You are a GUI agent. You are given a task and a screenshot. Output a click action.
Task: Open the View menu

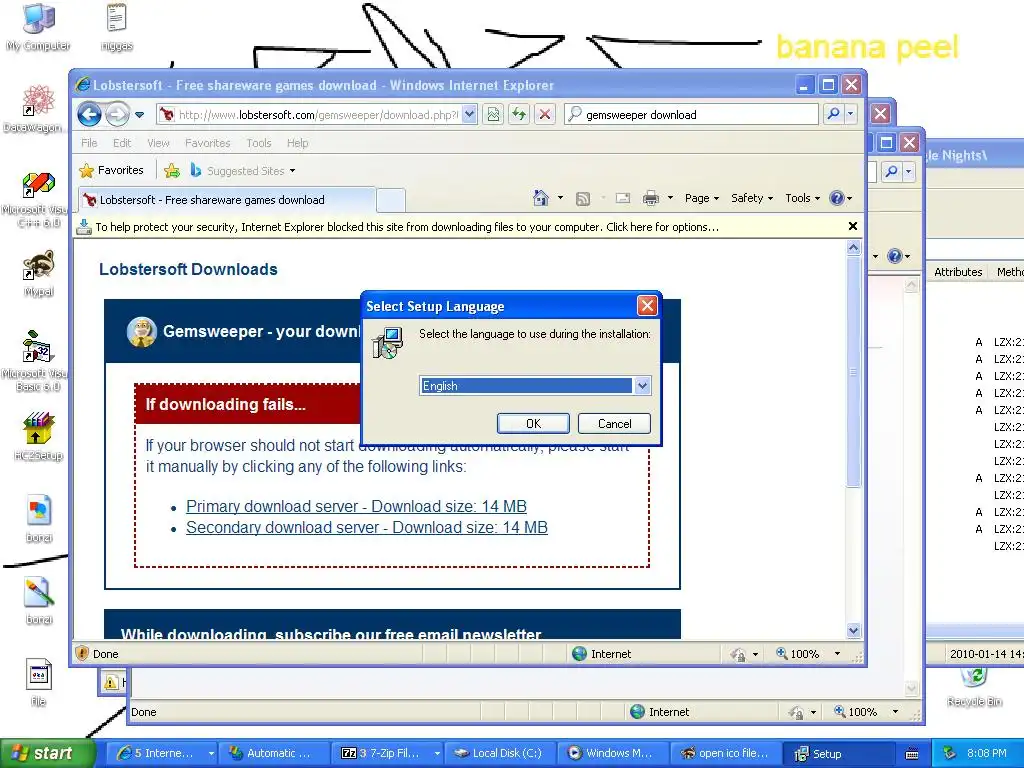(x=158, y=143)
